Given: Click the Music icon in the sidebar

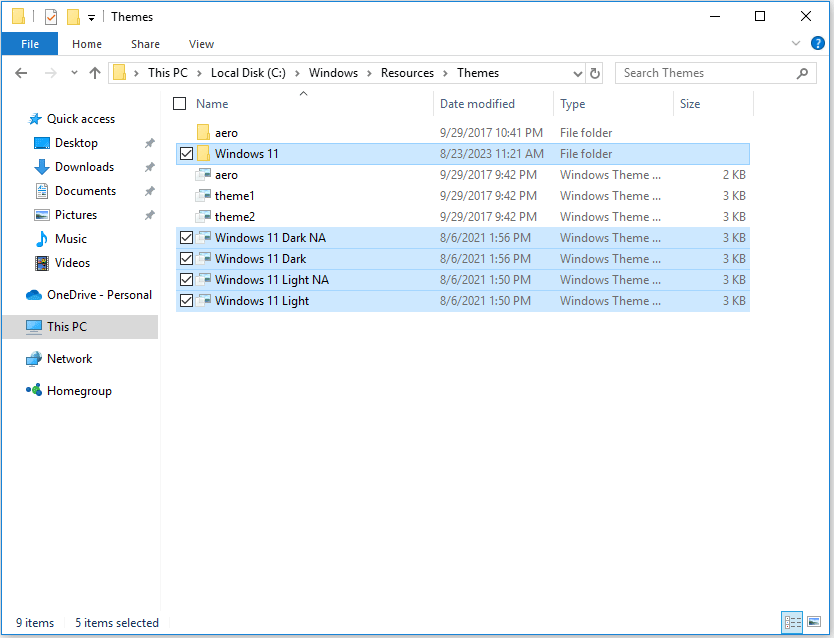Looking at the screenshot, I should [41, 239].
